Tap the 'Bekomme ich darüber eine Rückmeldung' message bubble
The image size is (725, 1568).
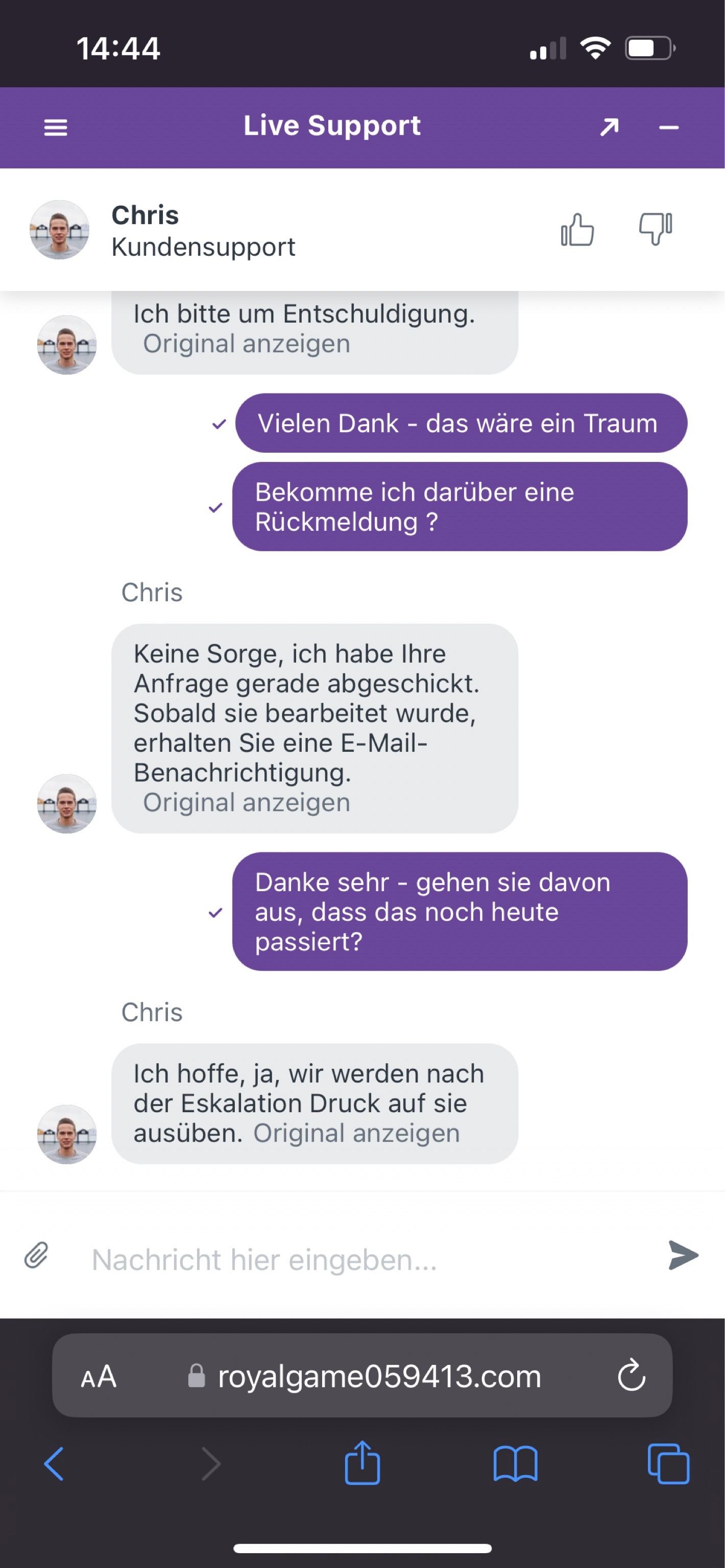coord(460,506)
